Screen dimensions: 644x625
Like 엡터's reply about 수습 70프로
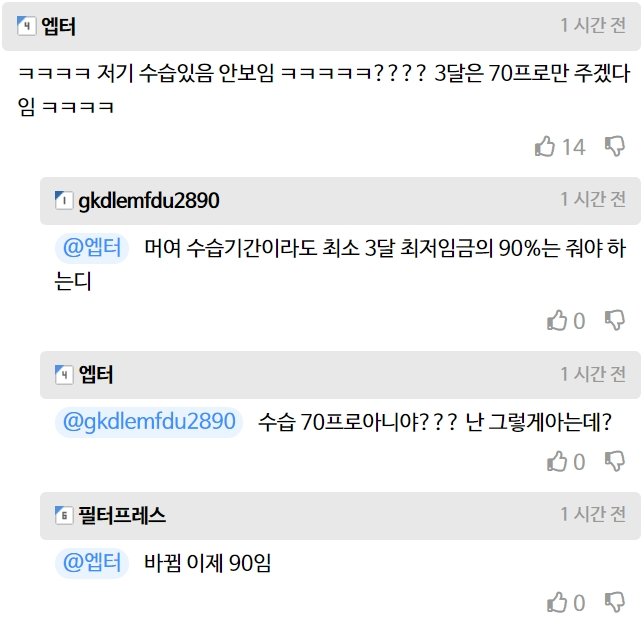point(557,462)
